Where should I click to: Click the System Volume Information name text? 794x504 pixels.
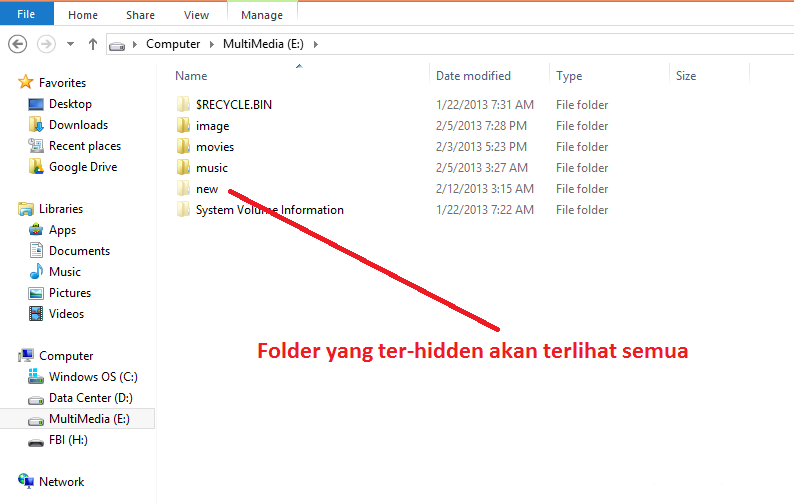(270, 210)
